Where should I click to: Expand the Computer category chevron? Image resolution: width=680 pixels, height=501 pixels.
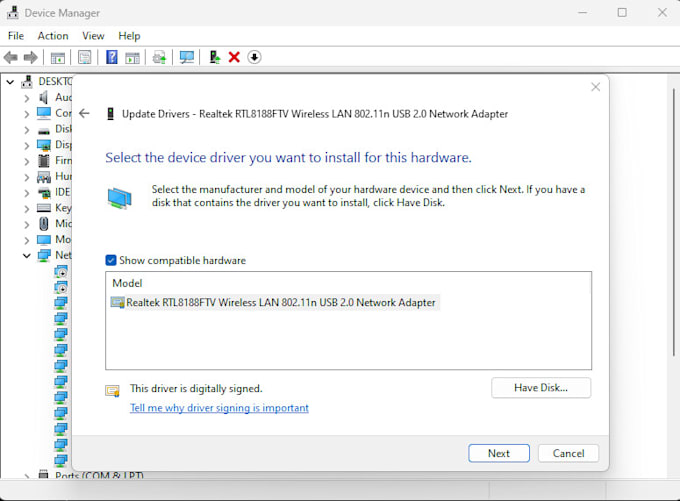pyautogui.click(x=26, y=114)
